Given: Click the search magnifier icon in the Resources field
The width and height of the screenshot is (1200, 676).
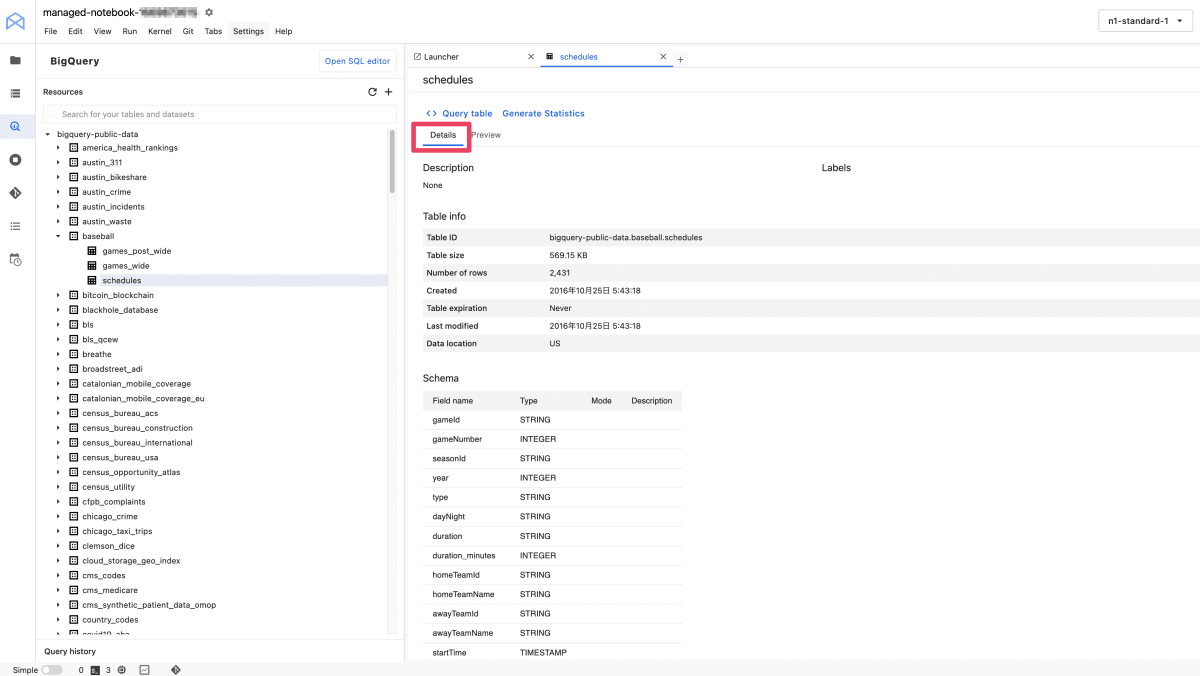Looking at the screenshot, I should click(x=52, y=114).
